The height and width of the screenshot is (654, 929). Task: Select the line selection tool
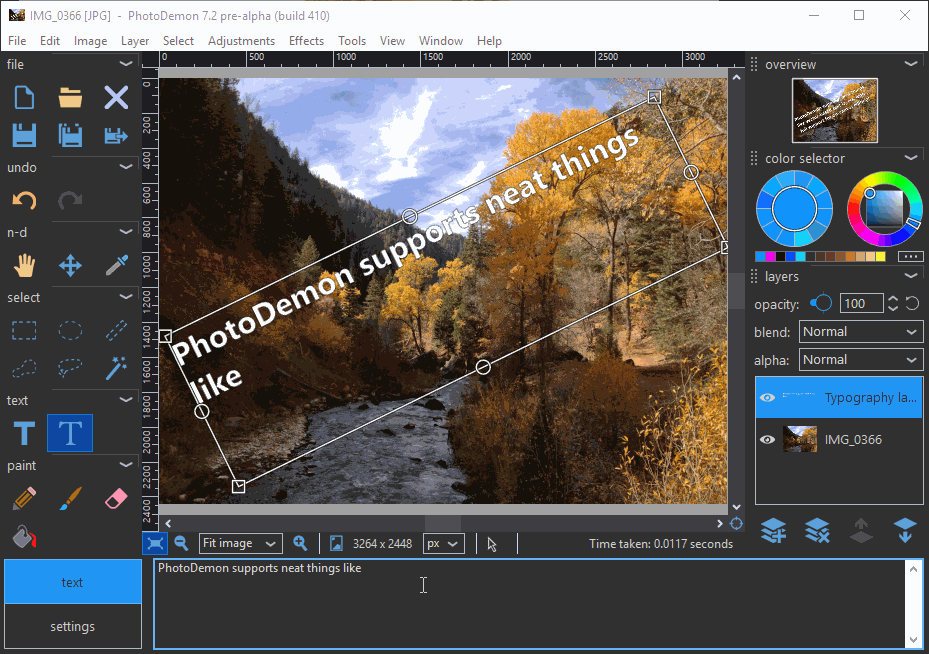[116, 331]
